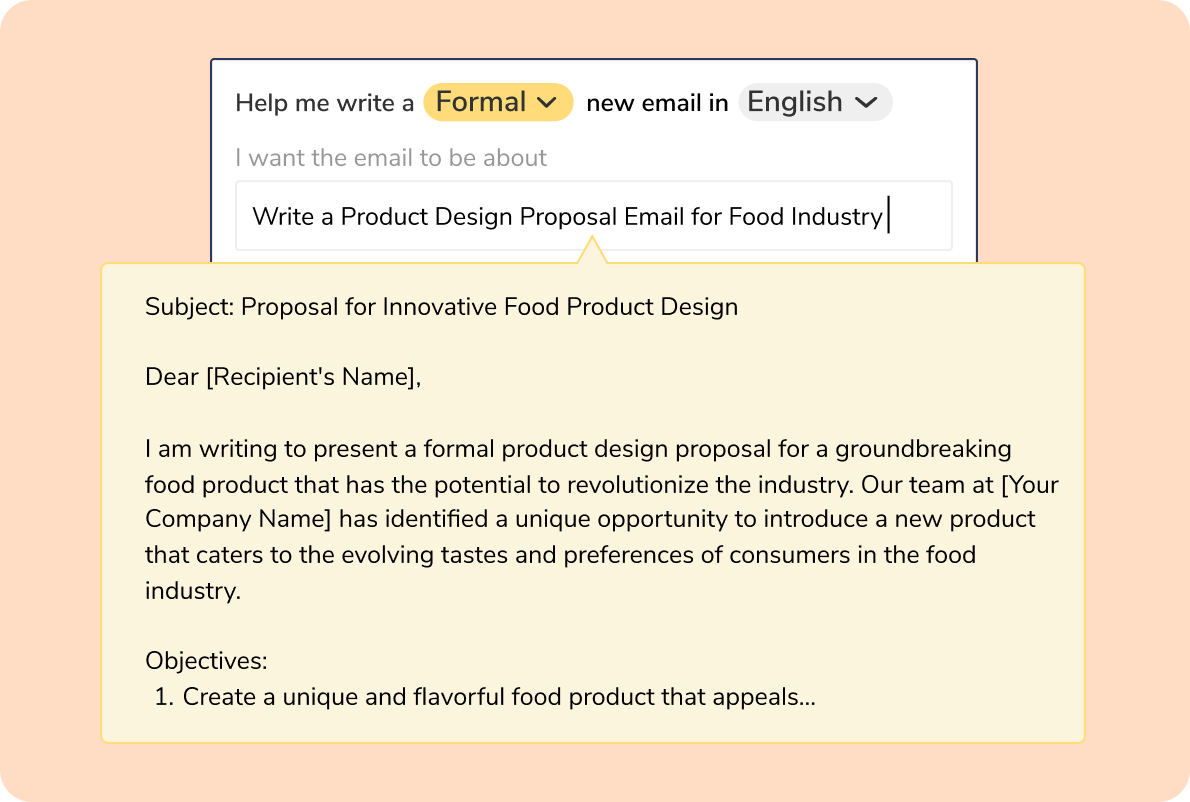Open the English language dropdown
Viewport: 1190px width, 802px height.
(814, 102)
